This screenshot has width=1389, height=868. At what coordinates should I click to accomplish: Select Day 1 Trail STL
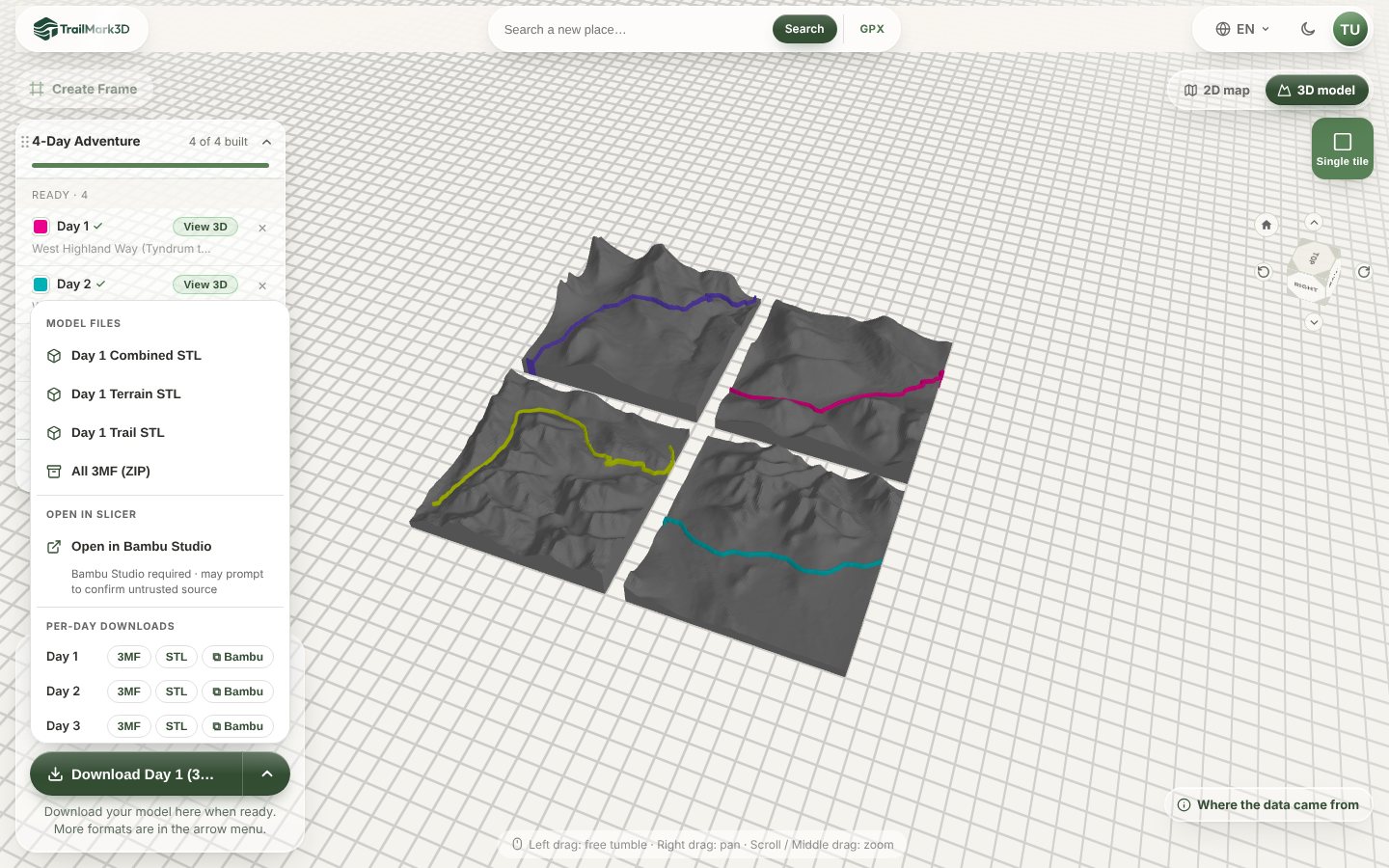click(160, 433)
